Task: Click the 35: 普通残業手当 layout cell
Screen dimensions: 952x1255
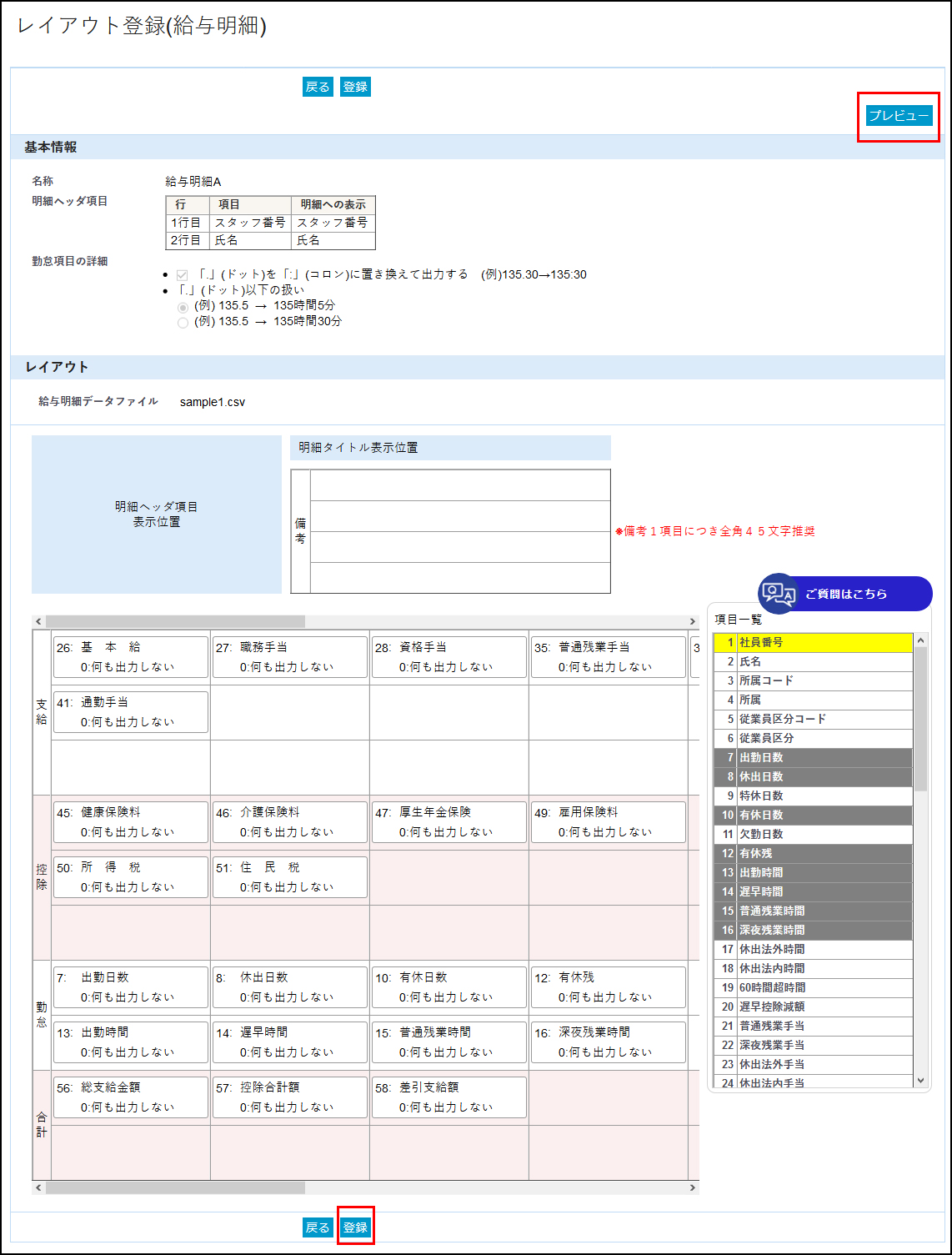Action: pos(609,657)
